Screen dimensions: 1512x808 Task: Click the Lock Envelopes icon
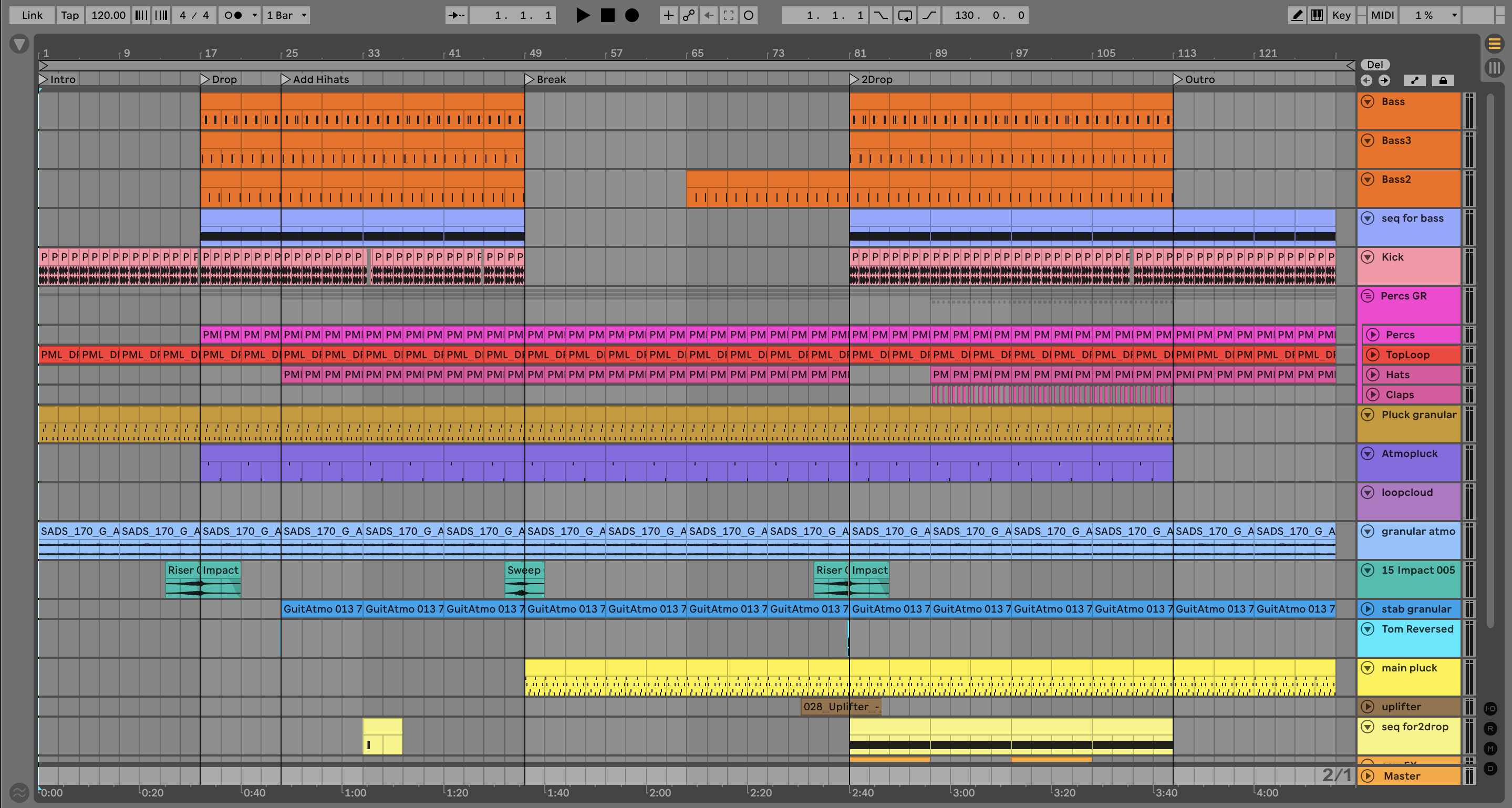point(1443,80)
